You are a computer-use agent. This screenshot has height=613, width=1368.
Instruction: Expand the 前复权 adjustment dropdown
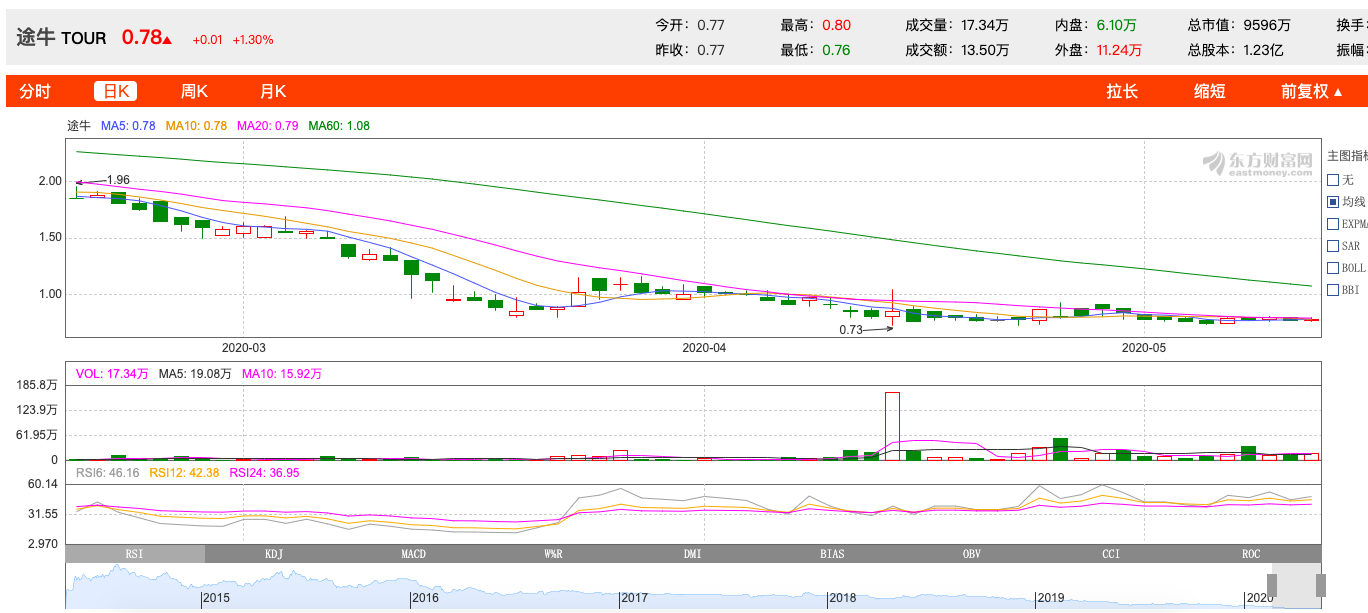[x=1312, y=91]
